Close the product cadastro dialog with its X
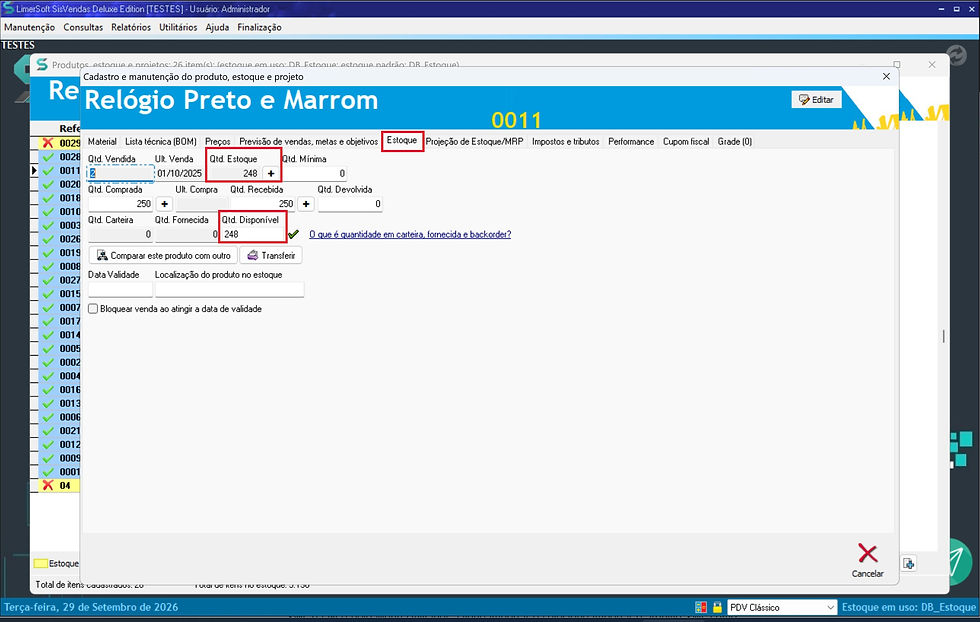980x622 pixels. point(886,76)
